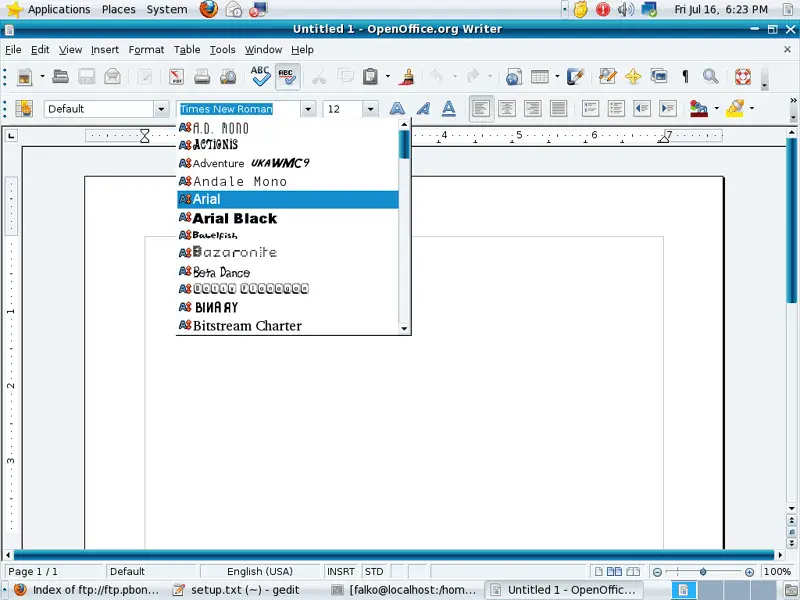
Task: Open Styles and Formatting icon
Action: point(24,109)
